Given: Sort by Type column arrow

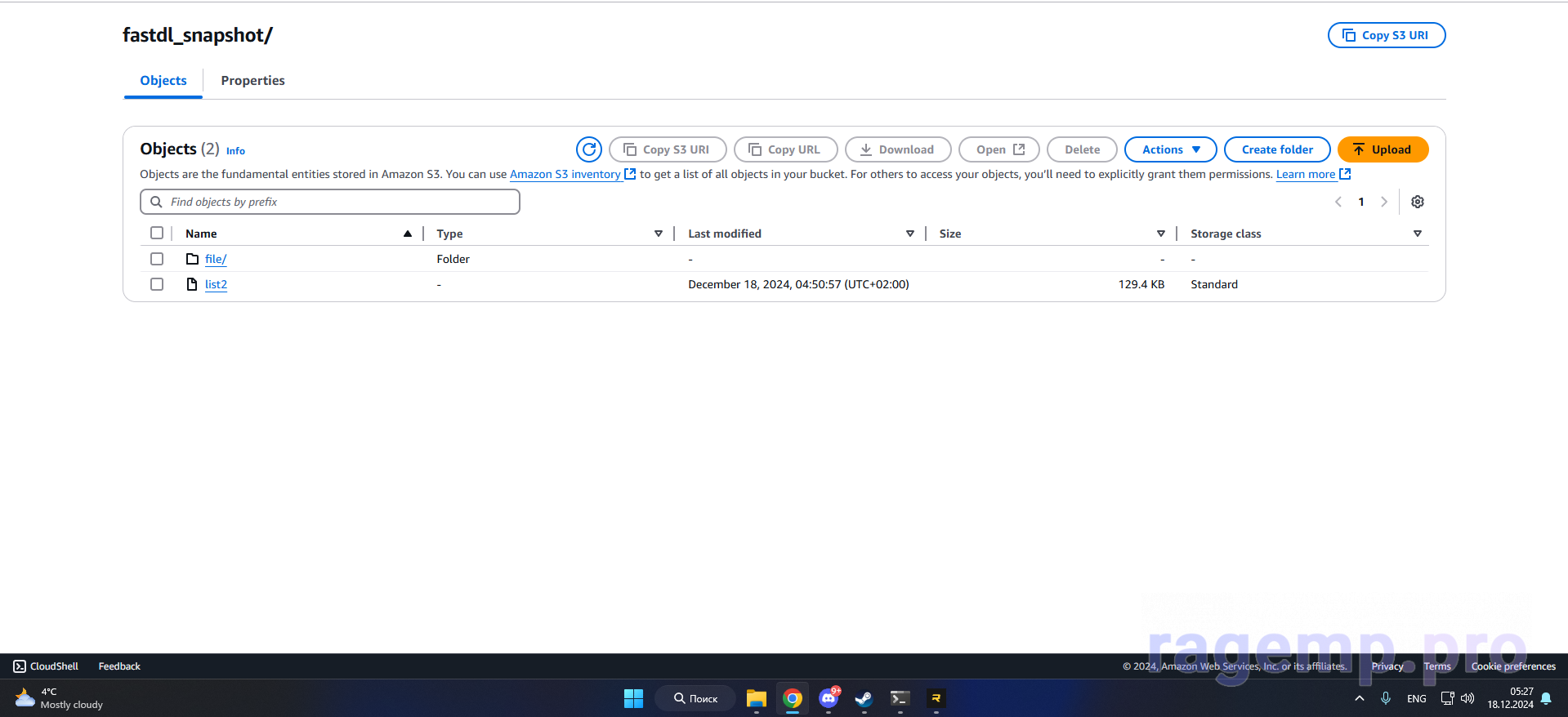Looking at the screenshot, I should [x=658, y=234].
